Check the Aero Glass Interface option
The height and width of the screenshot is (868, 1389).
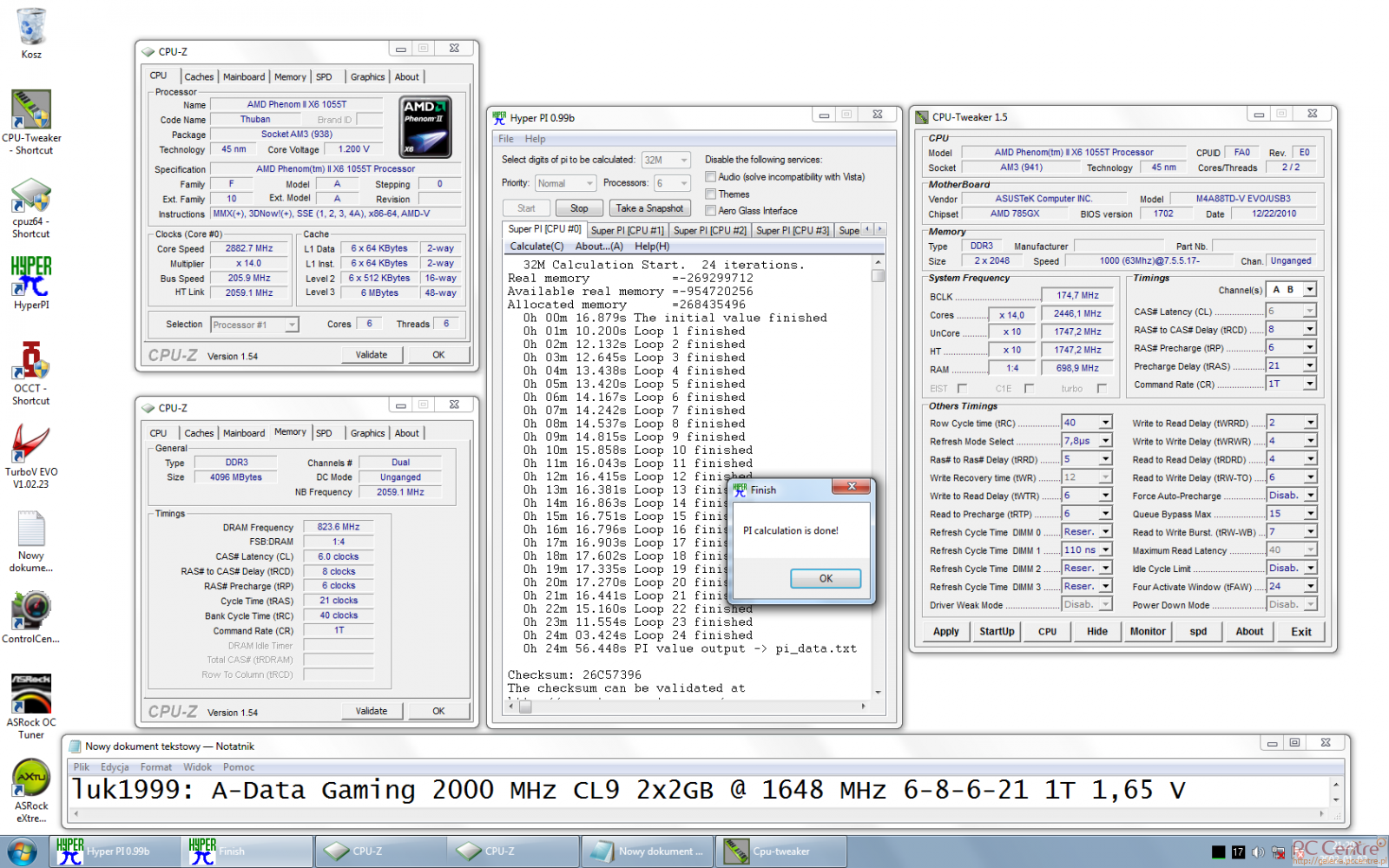710,211
